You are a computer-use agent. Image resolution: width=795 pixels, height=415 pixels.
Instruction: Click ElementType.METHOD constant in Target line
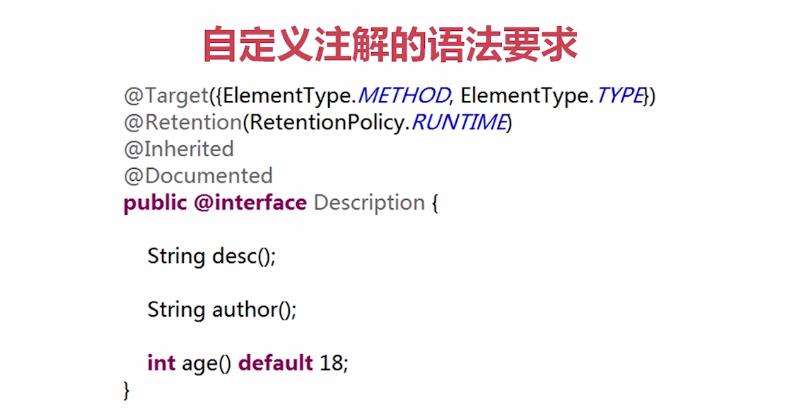pyautogui.click(x=336, y=96)
